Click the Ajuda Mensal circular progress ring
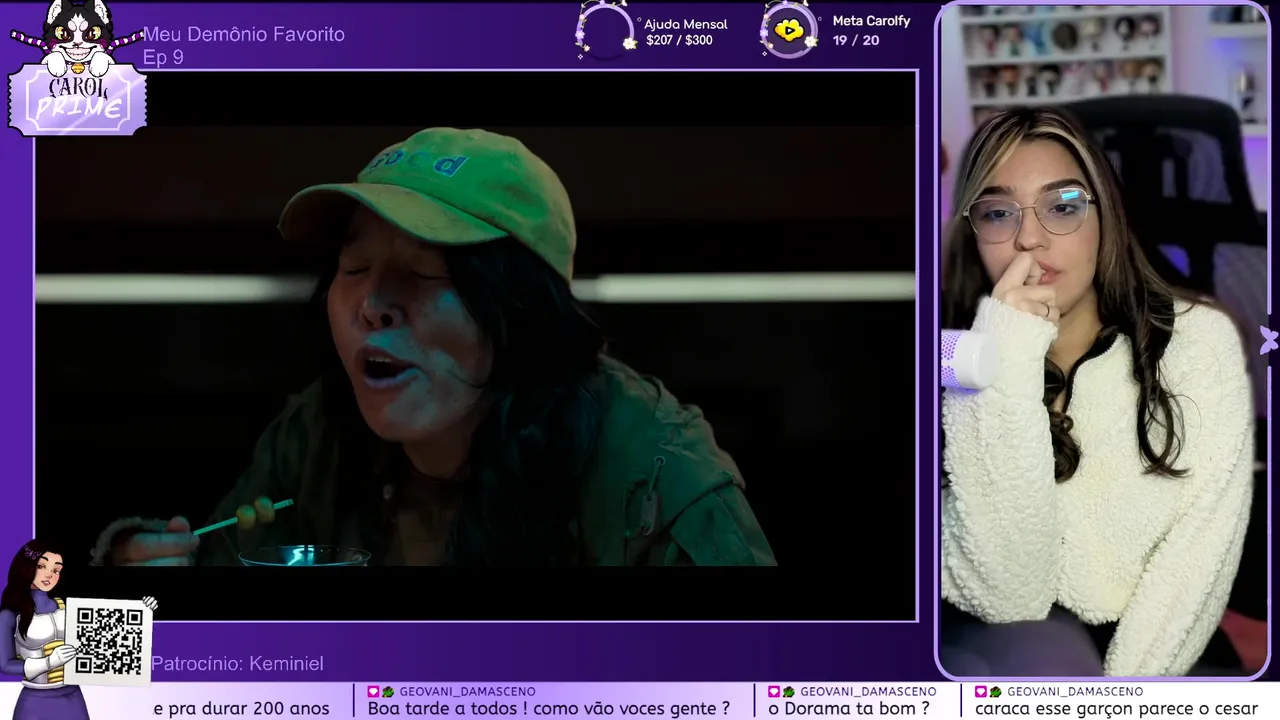This screenshot has height=720, width=1280. tap(605, 30)
